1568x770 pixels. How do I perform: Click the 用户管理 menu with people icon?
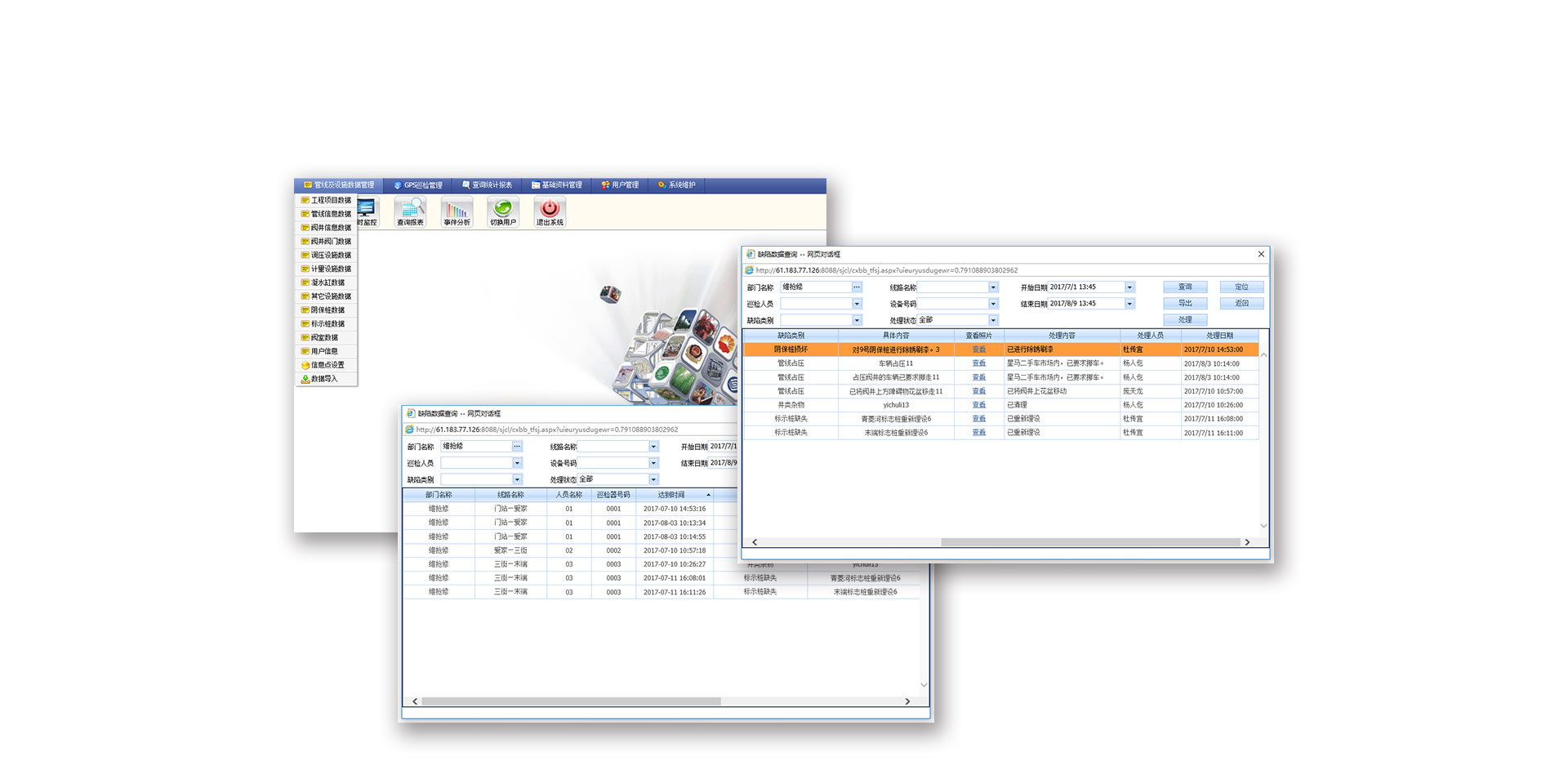click(620, 185)
